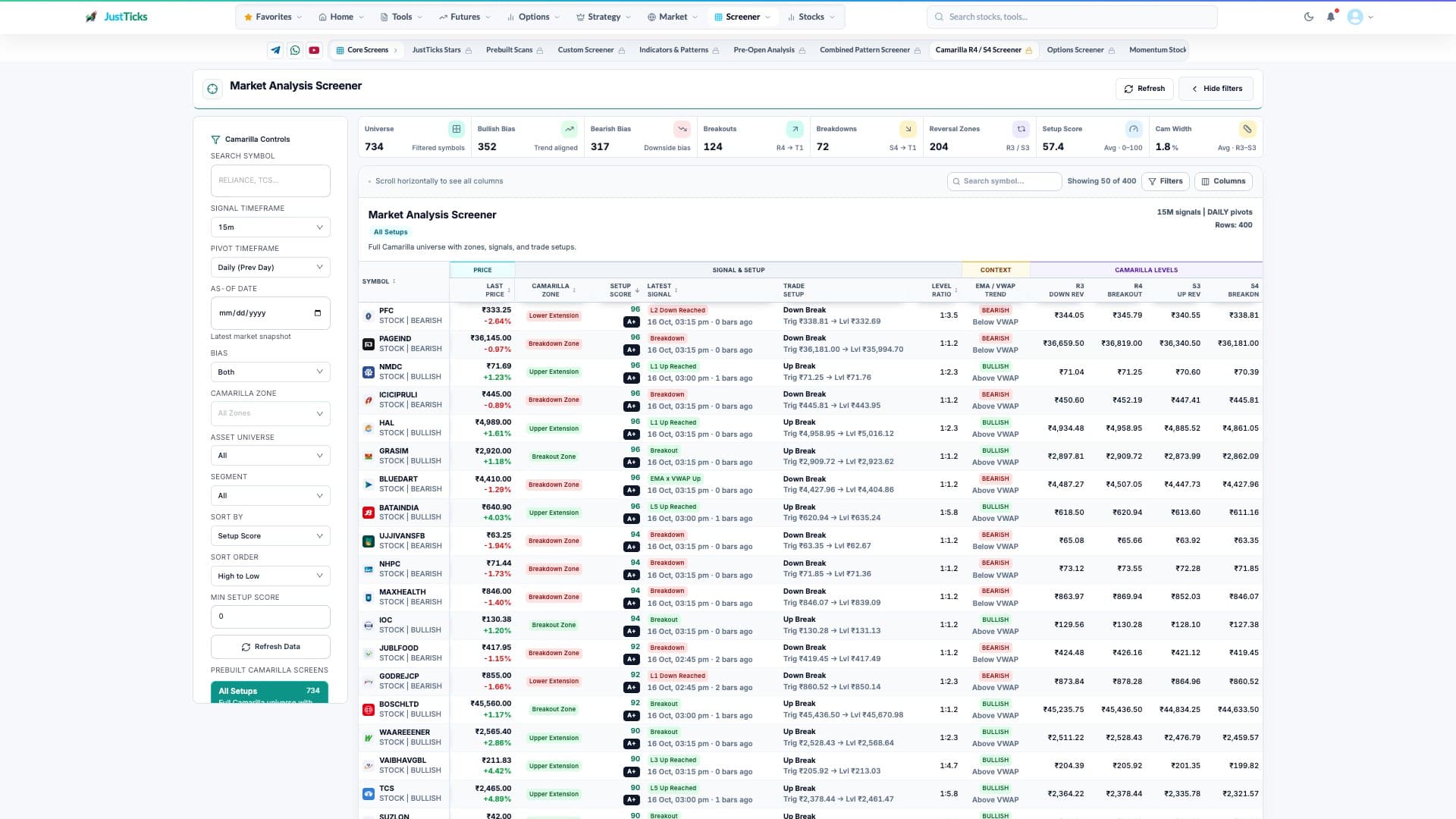Click the Setup Score gauge icon

tap(1134, 129)
